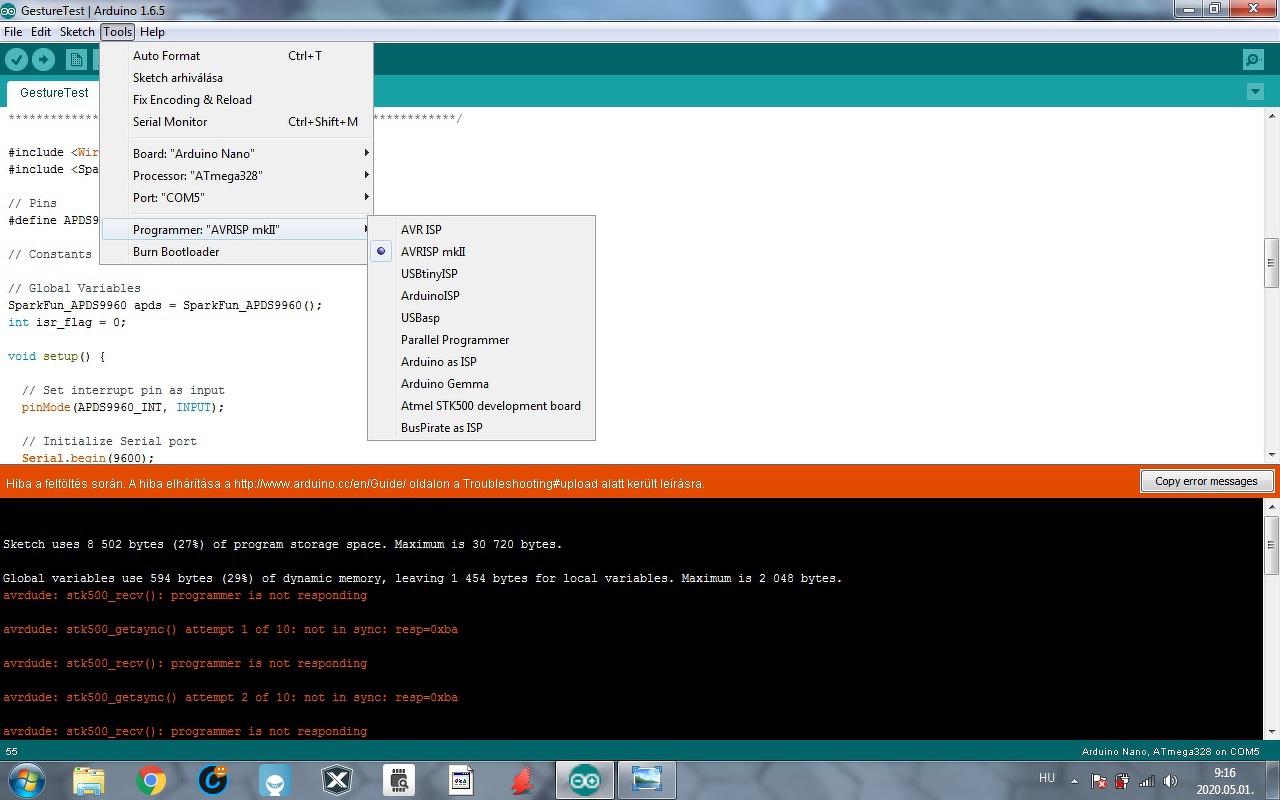This screenshot has height=800, width=1280.
Task: Choose Fix Encoding & Reload
Action: point(237,100)
